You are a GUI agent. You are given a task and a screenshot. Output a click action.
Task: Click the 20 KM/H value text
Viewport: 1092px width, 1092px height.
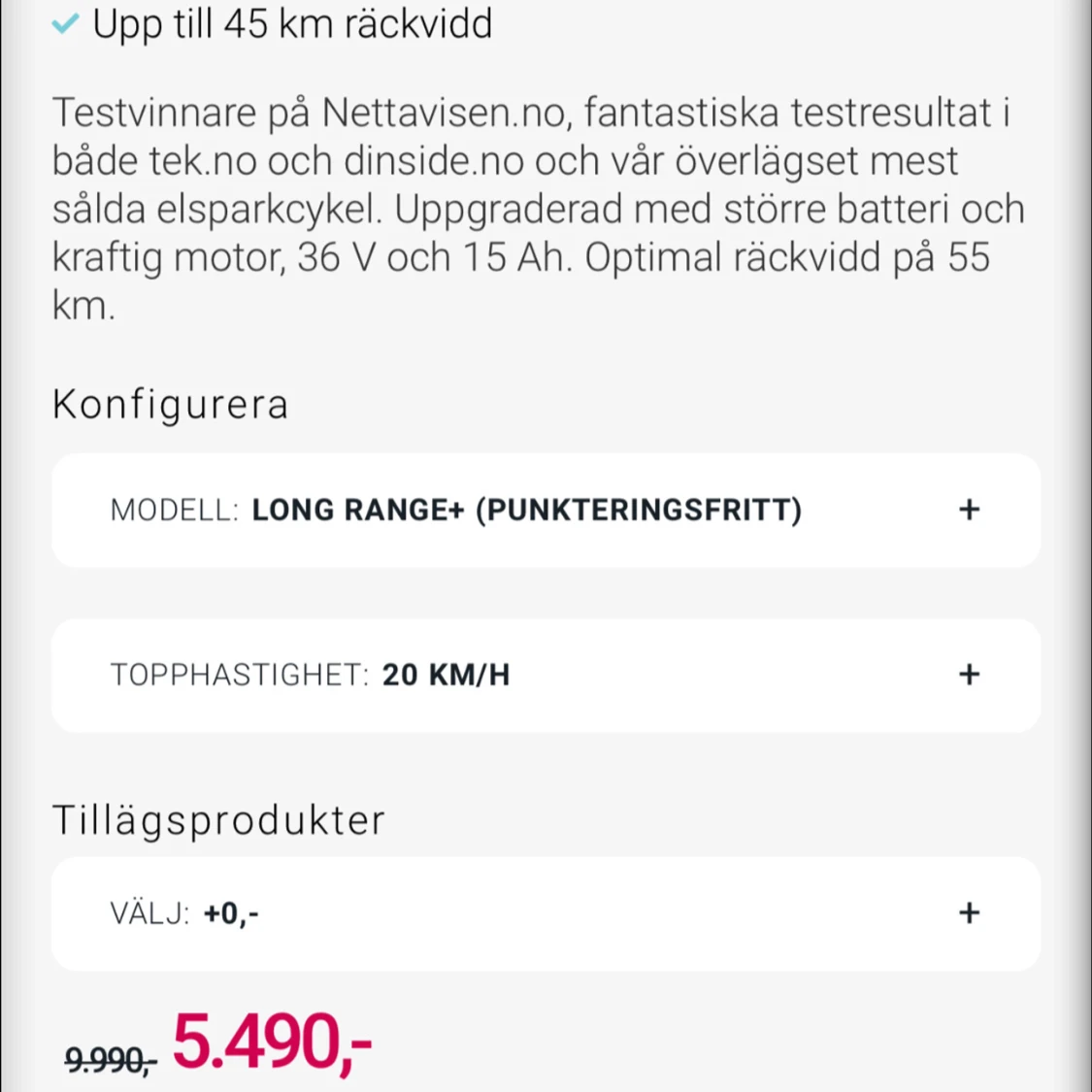[446, 675]
